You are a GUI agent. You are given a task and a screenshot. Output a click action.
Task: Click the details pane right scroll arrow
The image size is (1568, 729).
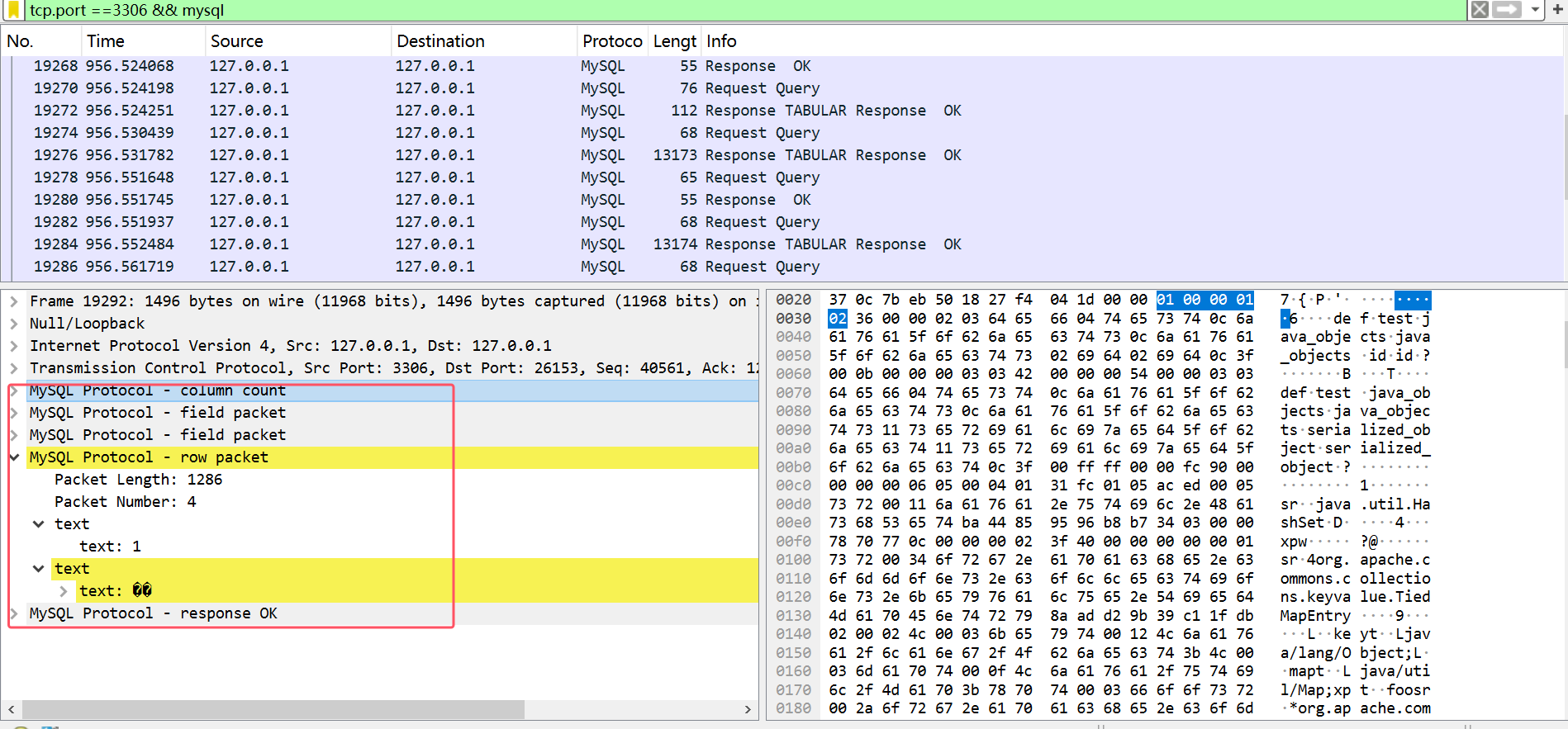click(748, 709)
